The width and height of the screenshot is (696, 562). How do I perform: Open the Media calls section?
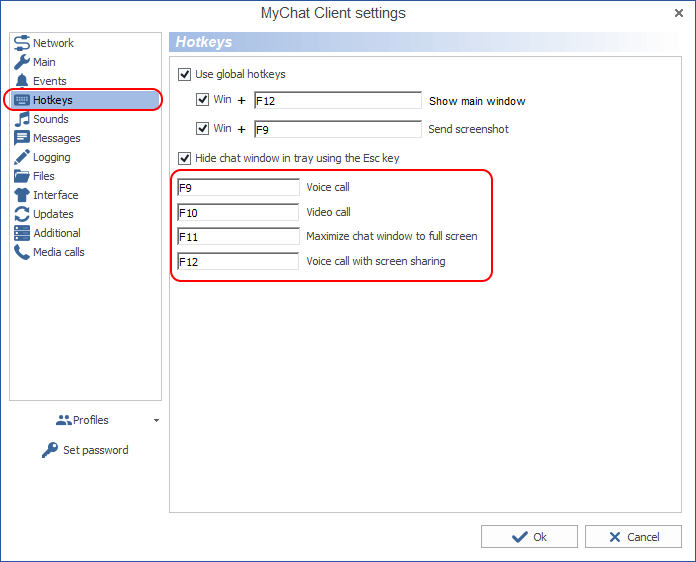point(59,252)
